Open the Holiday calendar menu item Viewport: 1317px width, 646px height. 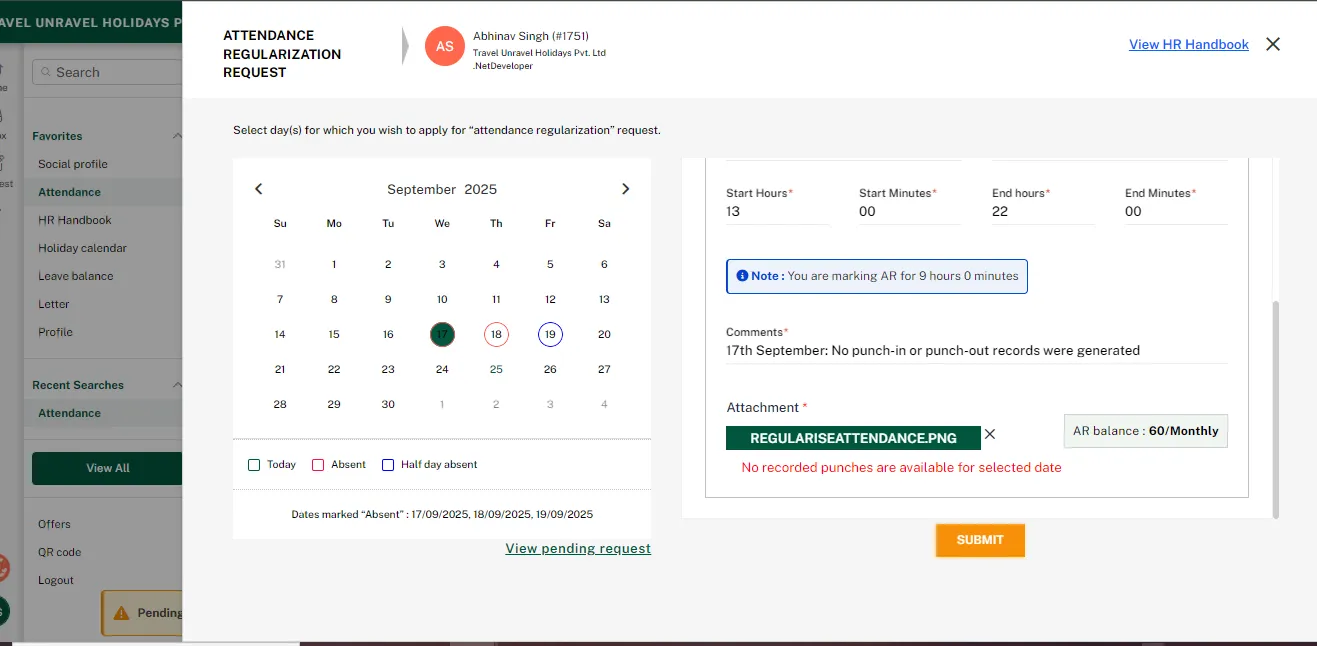pos(82,248)
